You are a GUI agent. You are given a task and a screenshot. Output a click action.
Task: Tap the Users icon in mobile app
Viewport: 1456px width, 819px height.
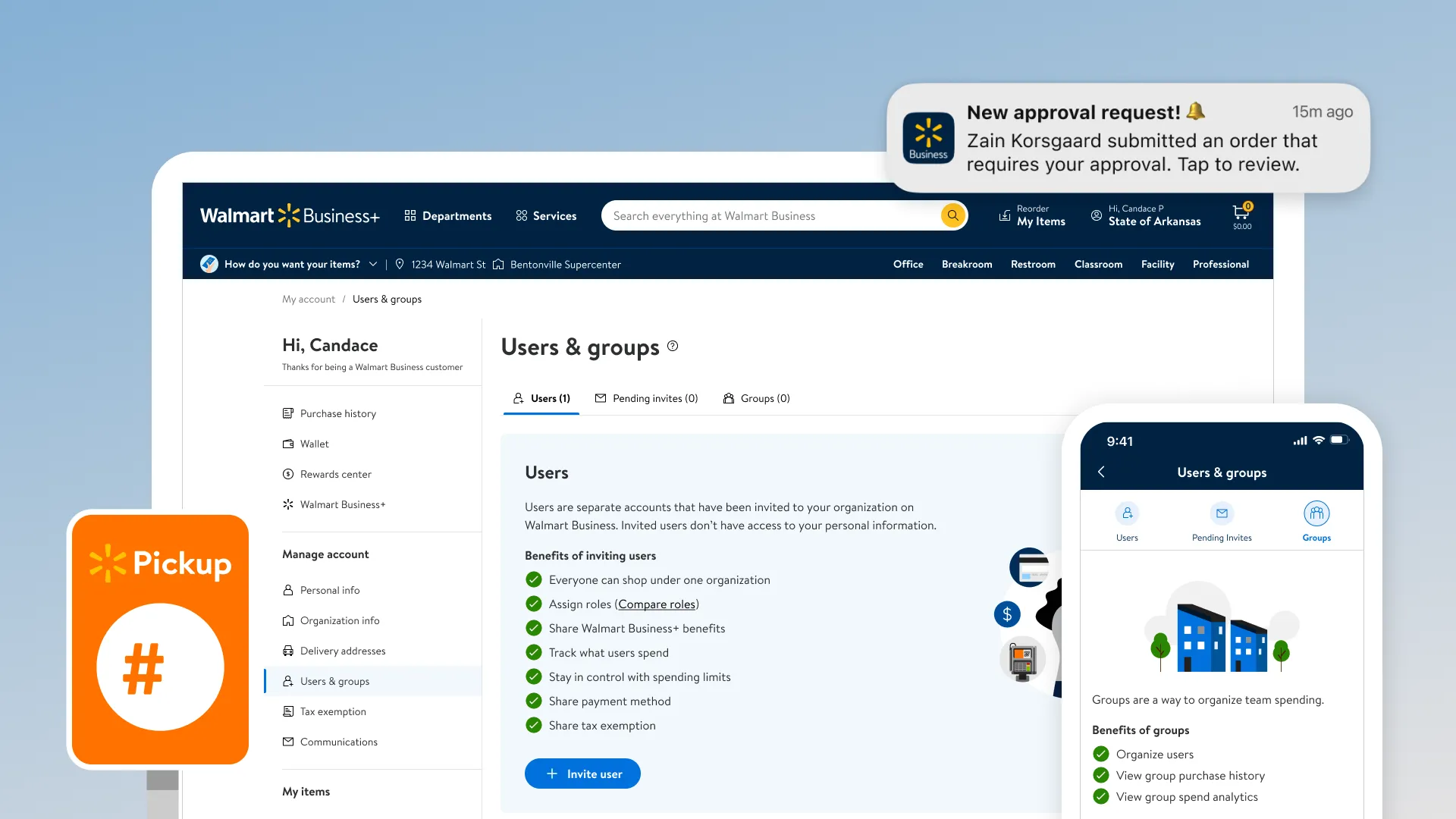click(x=1127, y=514)
